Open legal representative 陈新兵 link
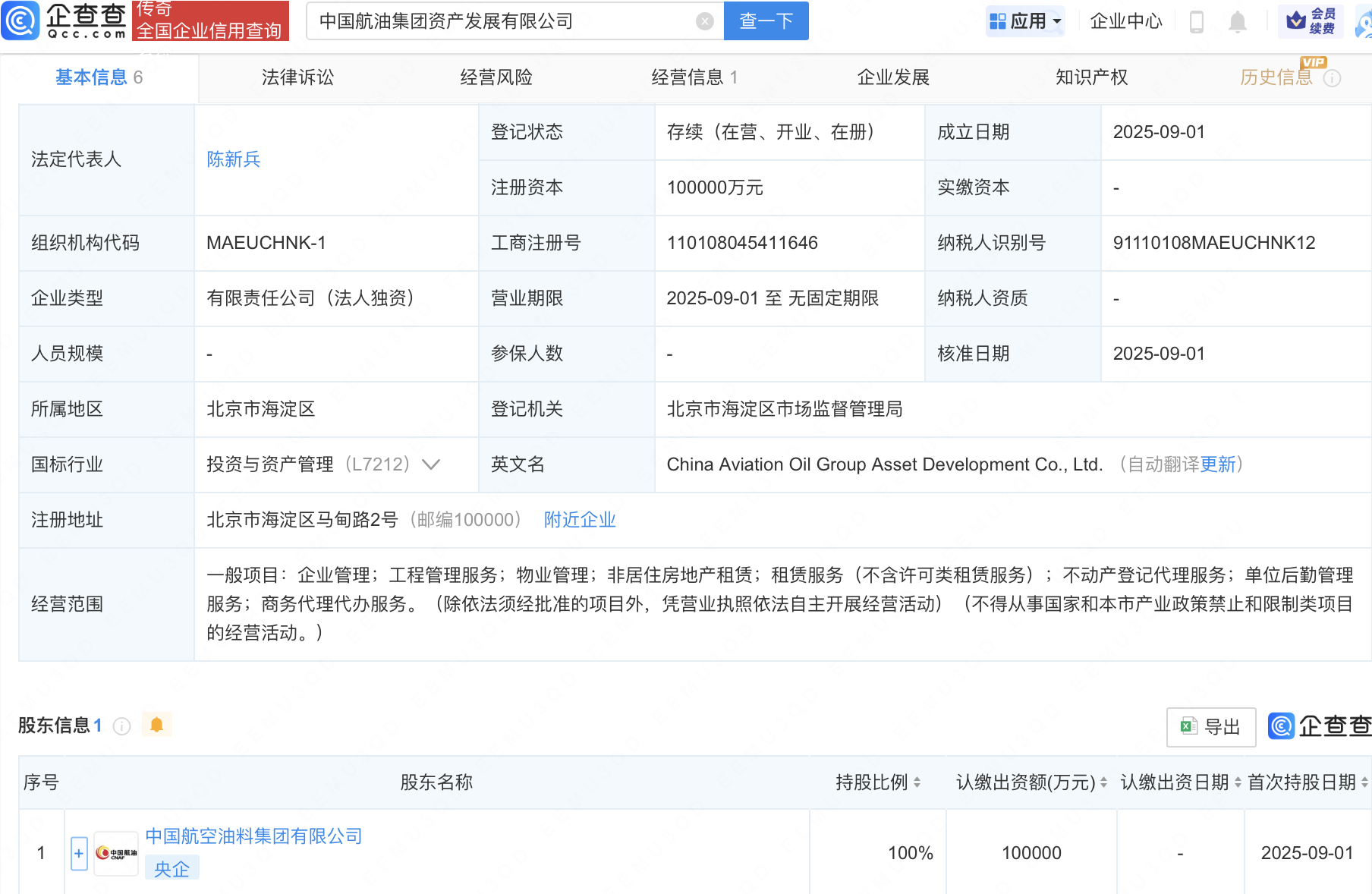1372x894 pixels. [x=234, y=159]
